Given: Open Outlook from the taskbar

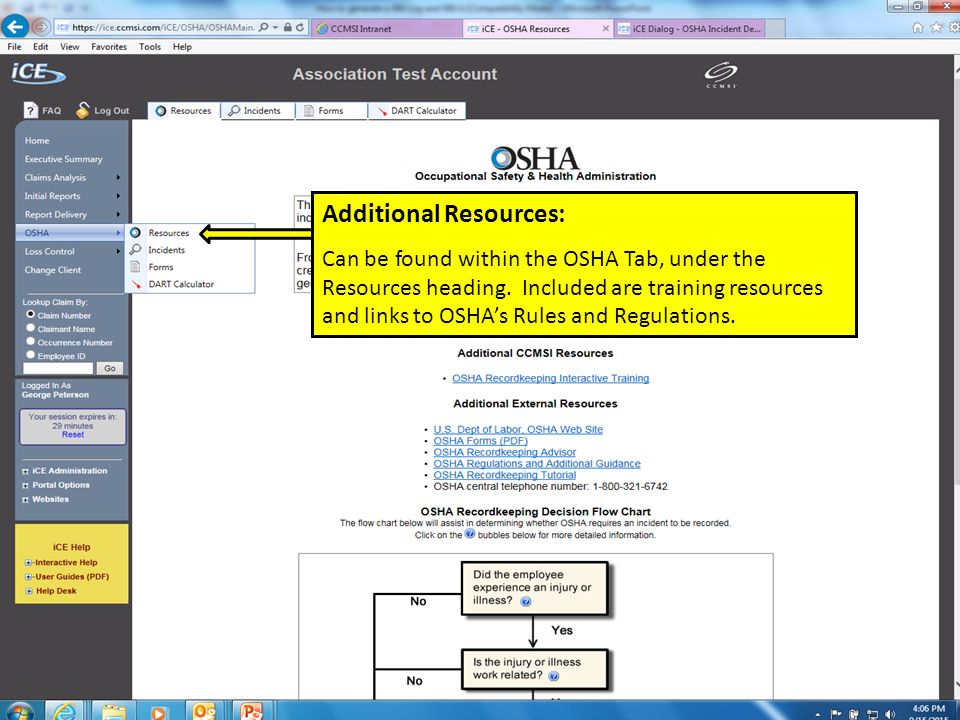Looking at the screenshot, I should click(204, 711).
